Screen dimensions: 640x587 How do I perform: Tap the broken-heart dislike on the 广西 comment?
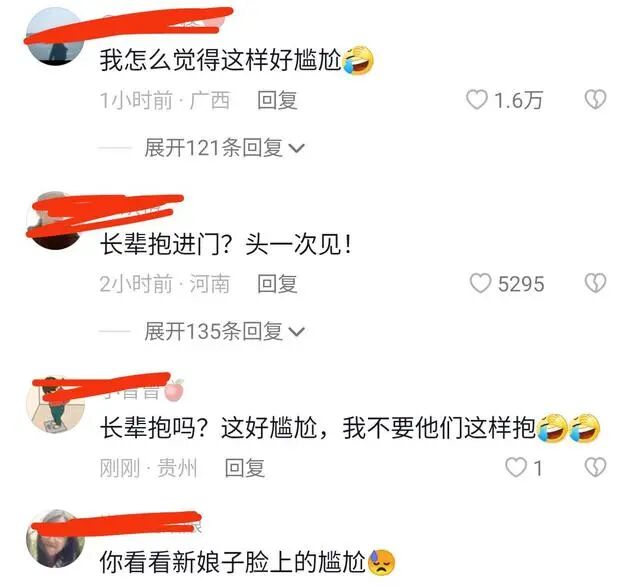coord(595,100)
